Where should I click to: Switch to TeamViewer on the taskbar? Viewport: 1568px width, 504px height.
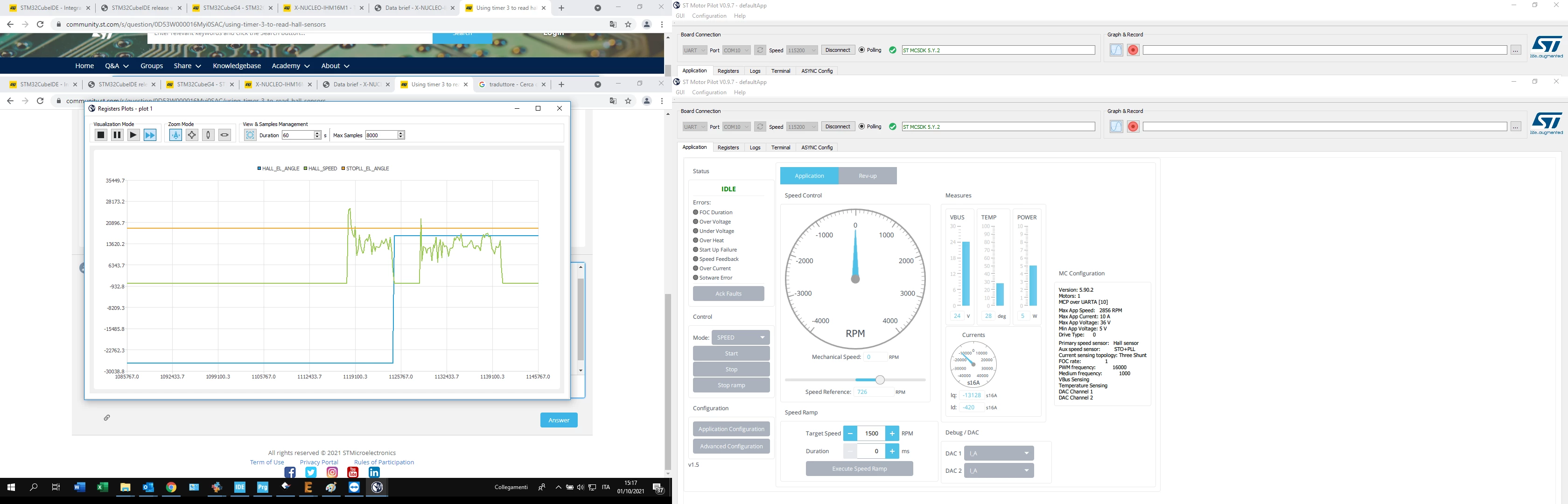[354, 488]
